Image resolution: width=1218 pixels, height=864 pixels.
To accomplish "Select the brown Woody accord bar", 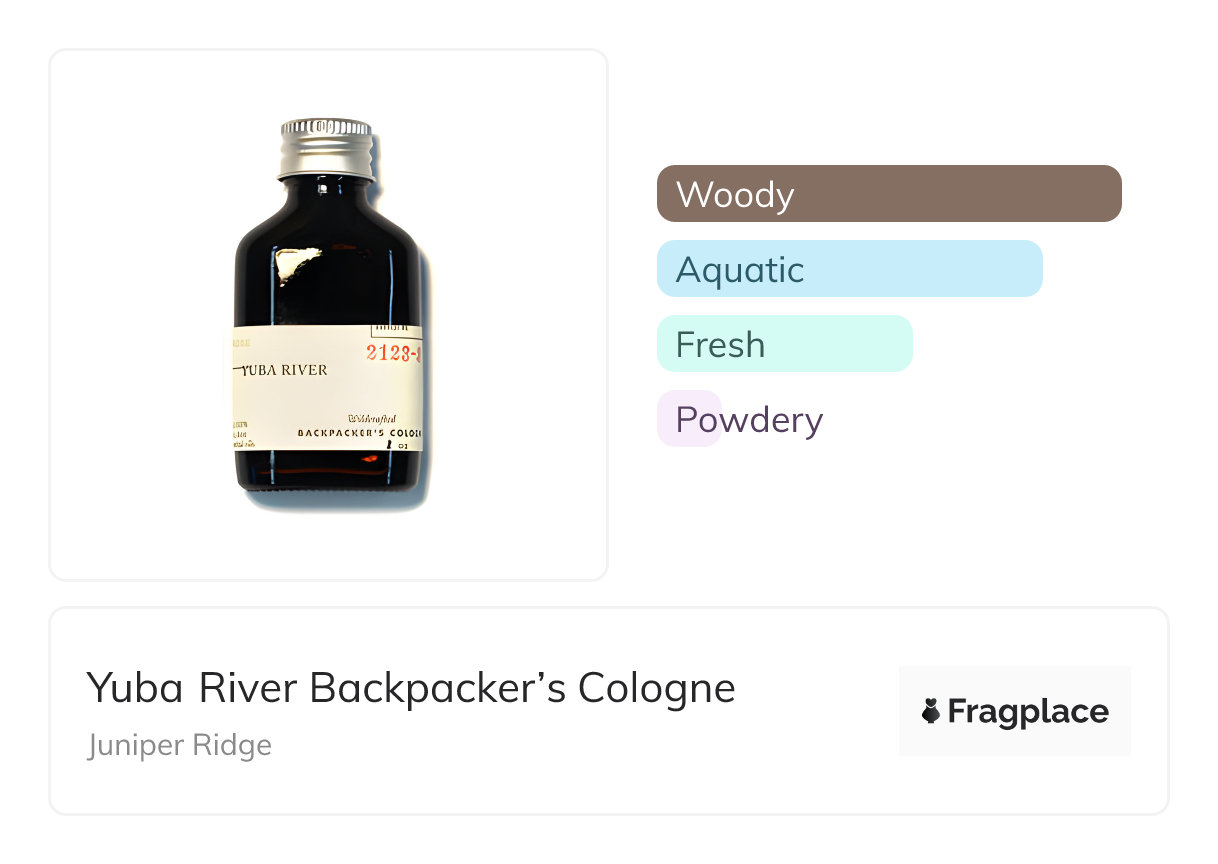I will pyautogui.click(x=888, y=193).
